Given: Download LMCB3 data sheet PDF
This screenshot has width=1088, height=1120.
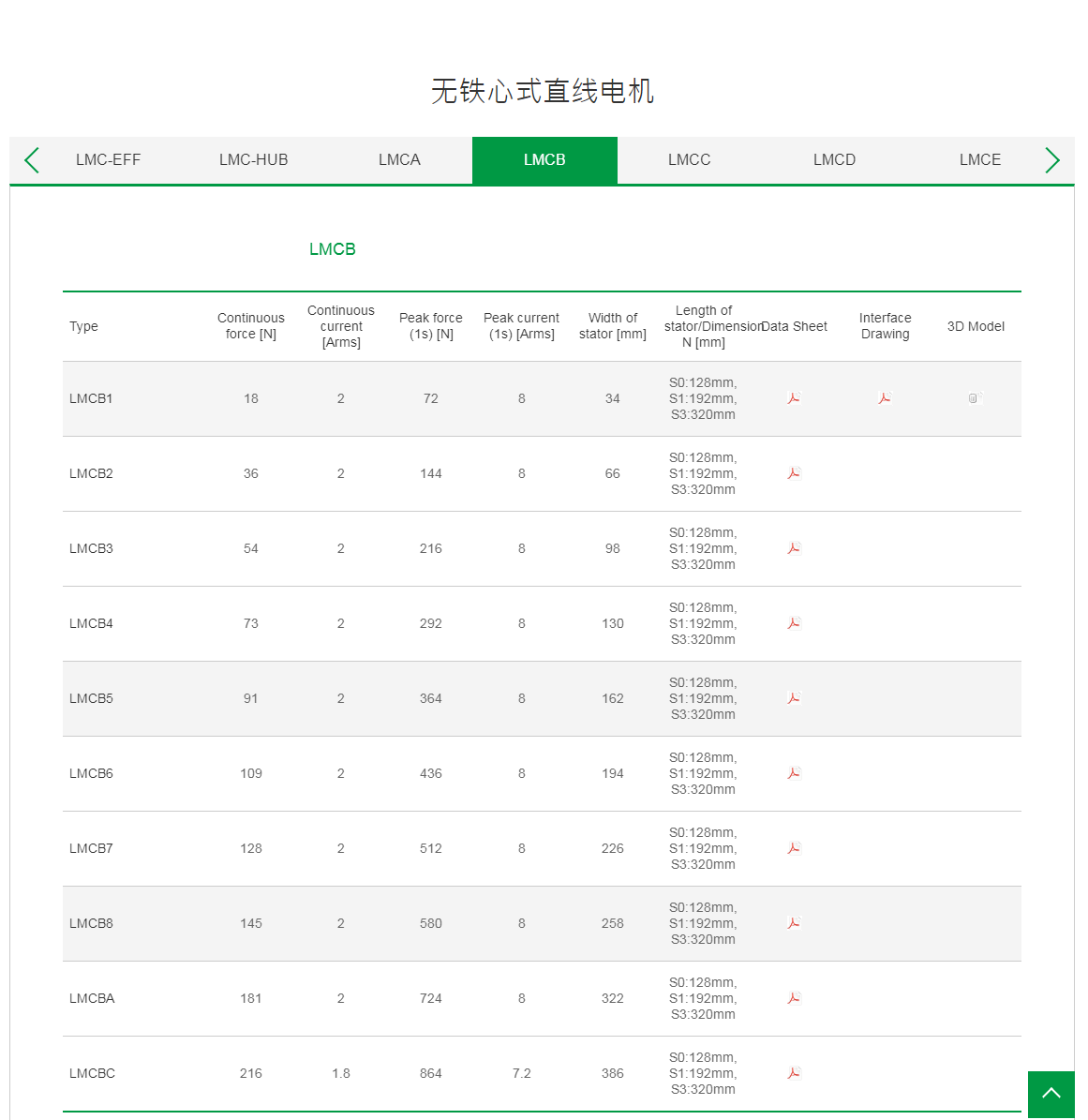Looking at the screenshot, I should 794,548.
